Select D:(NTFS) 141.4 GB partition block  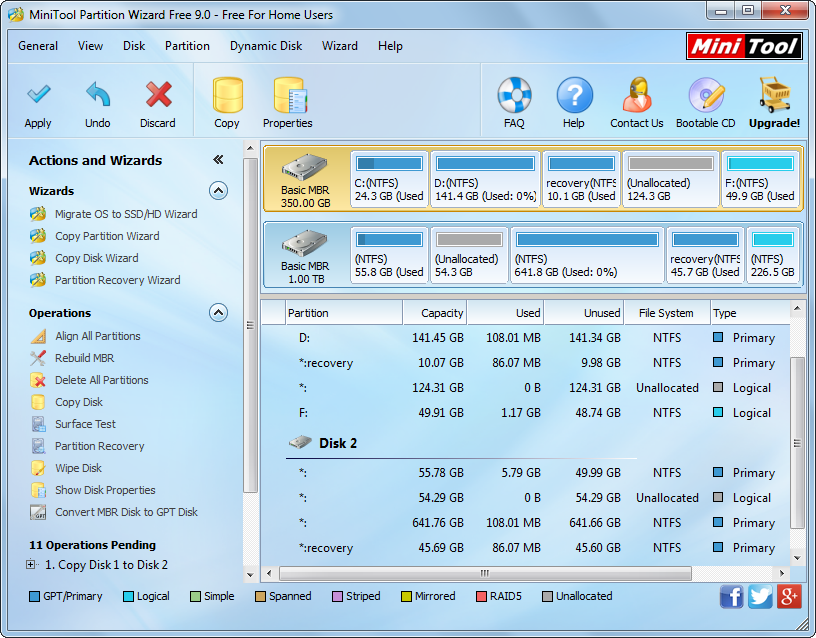pos(486,180)
